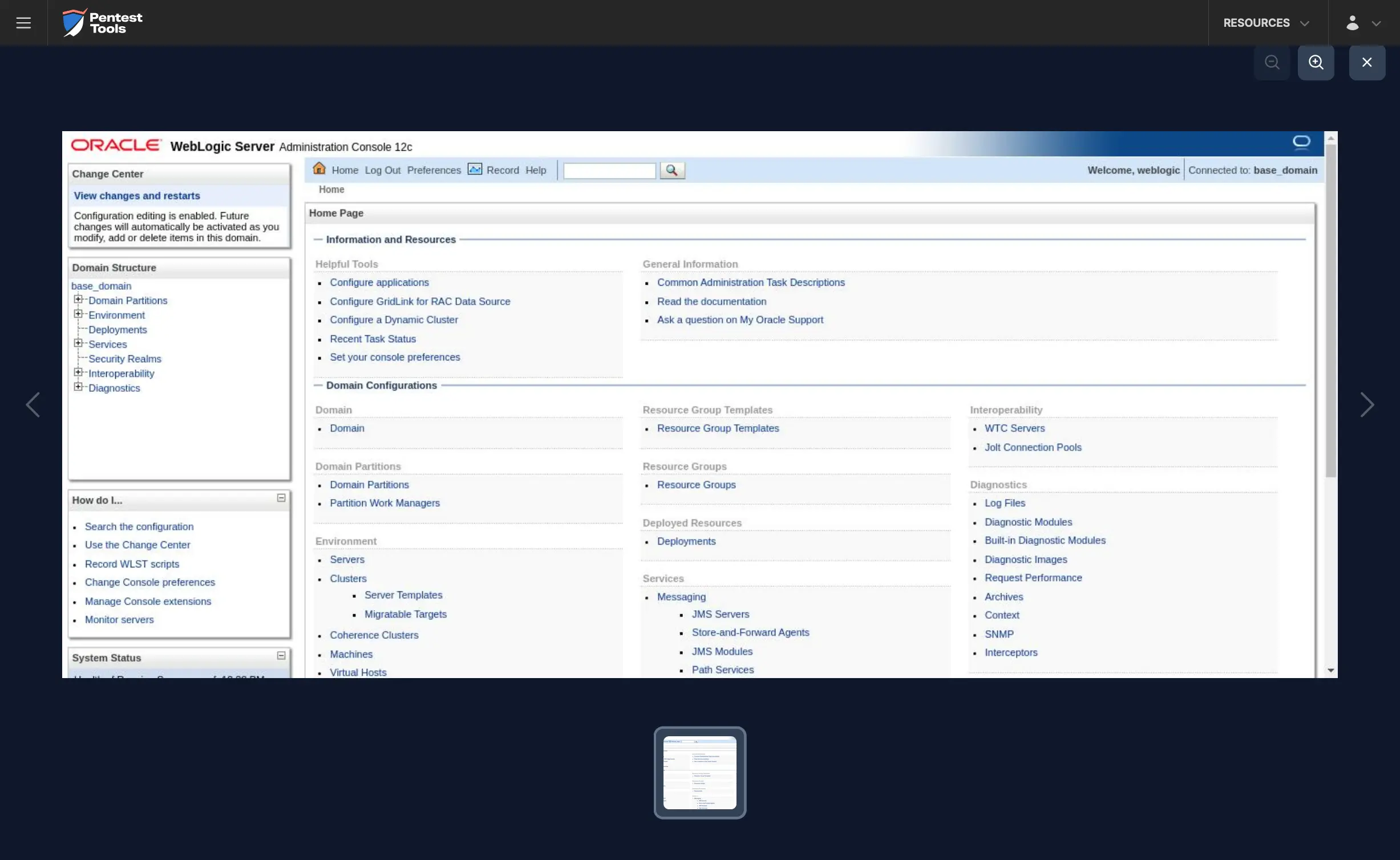This screenshot has height=860, width=1400.
Task: Expand the Diagnostics tree node
Action: click(x=78, y=387)
